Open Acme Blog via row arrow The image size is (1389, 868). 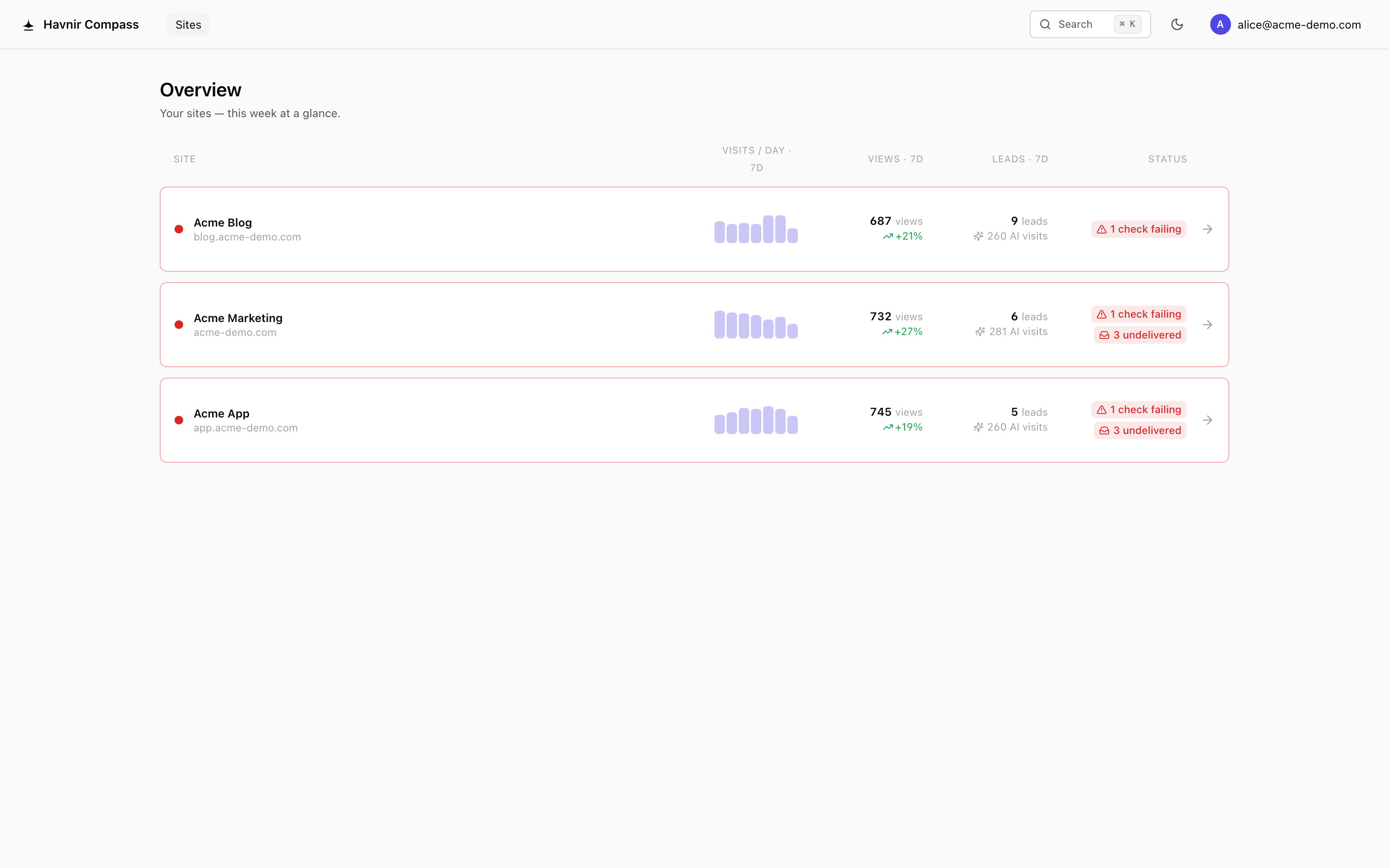(1208, 229)
